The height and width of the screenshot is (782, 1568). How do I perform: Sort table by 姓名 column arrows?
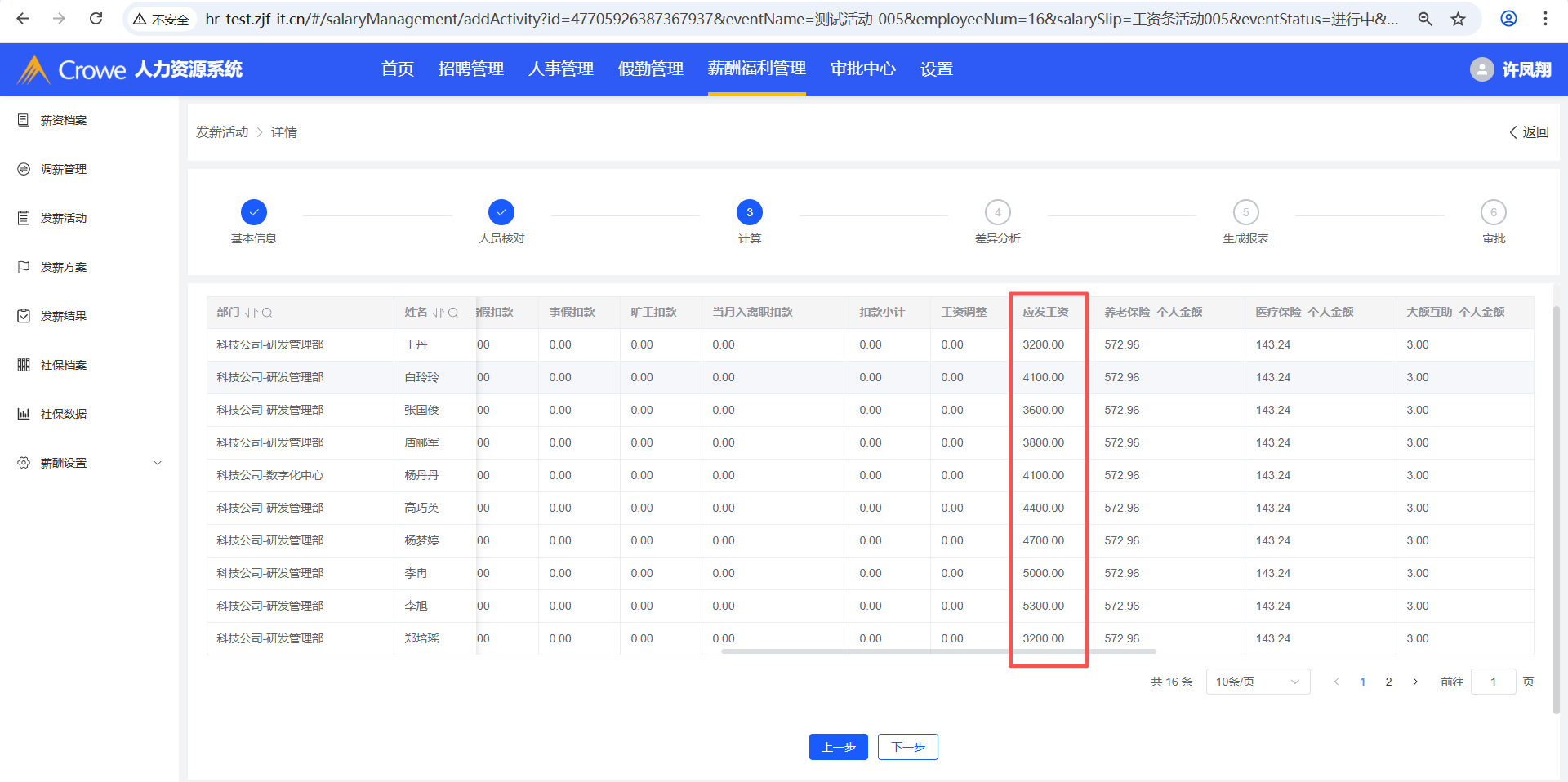click(x=439, y=313)
